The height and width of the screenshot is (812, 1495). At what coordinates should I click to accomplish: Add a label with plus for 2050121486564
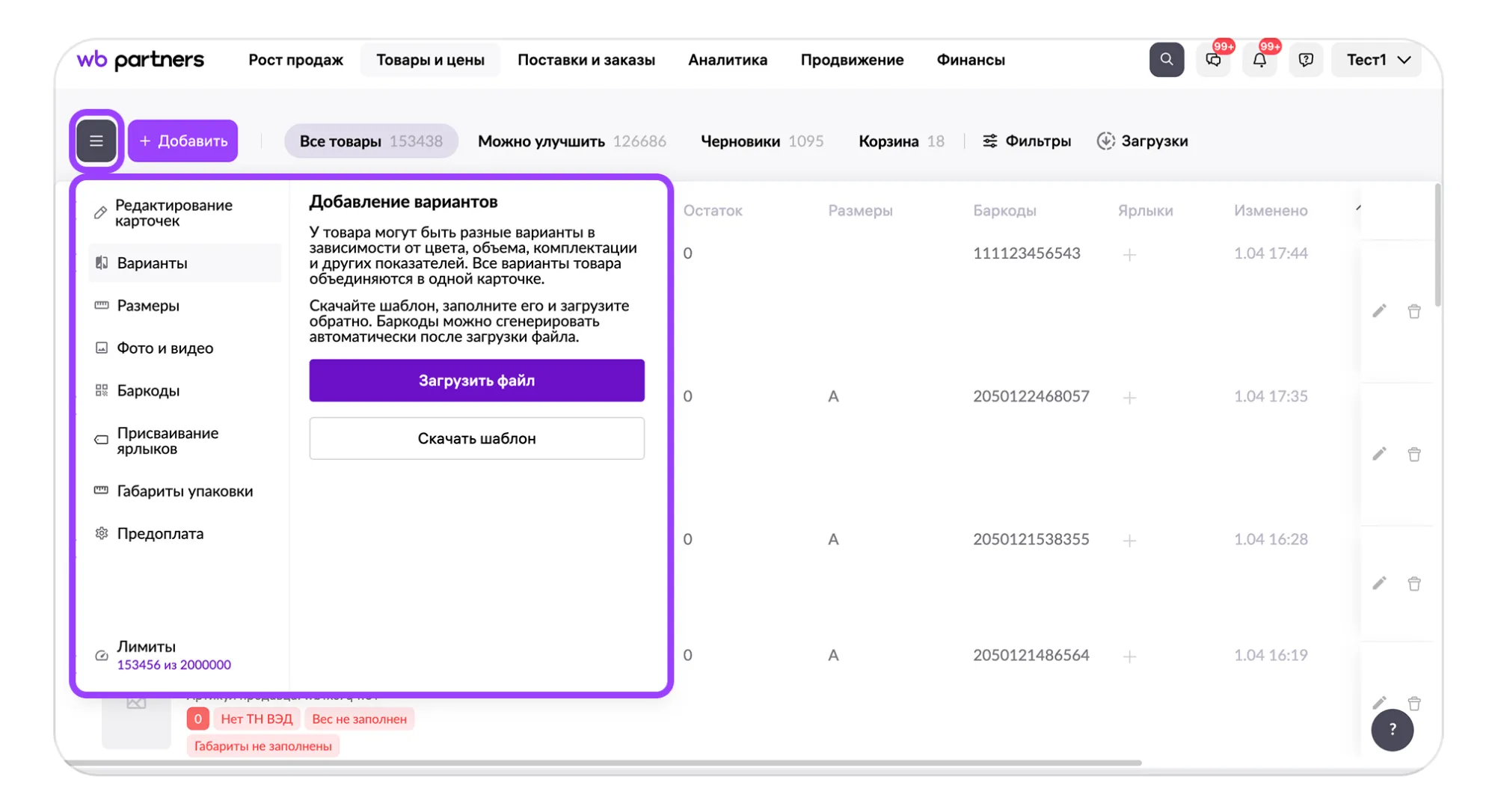pyautogui.click(x=1129, y=656)
